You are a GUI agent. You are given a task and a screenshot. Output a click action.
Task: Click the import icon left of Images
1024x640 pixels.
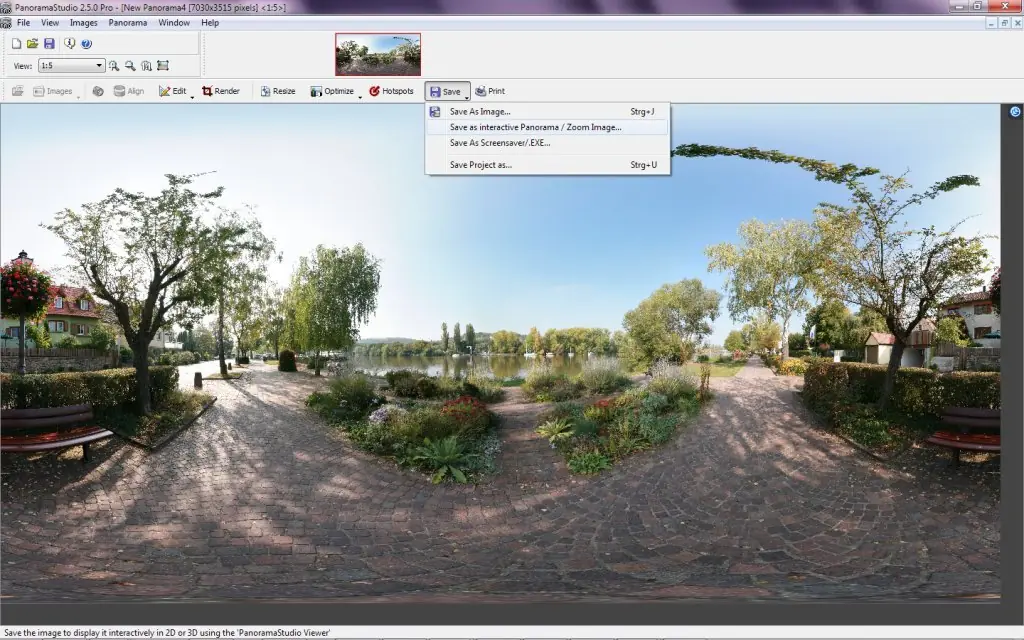coord(18,91)
